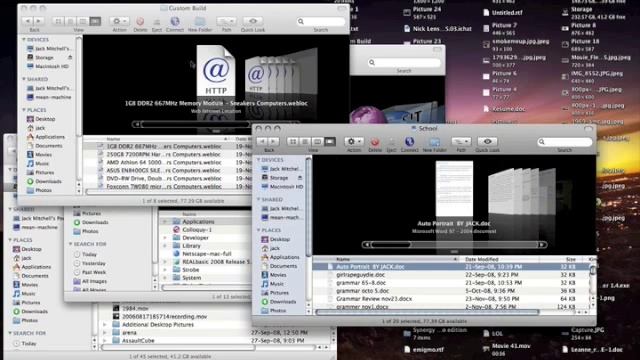This screenshot has height=360, width=640.
Task: Switch Custom Build window to icon view
Action: pyautogui.click(x=58, y=21)
